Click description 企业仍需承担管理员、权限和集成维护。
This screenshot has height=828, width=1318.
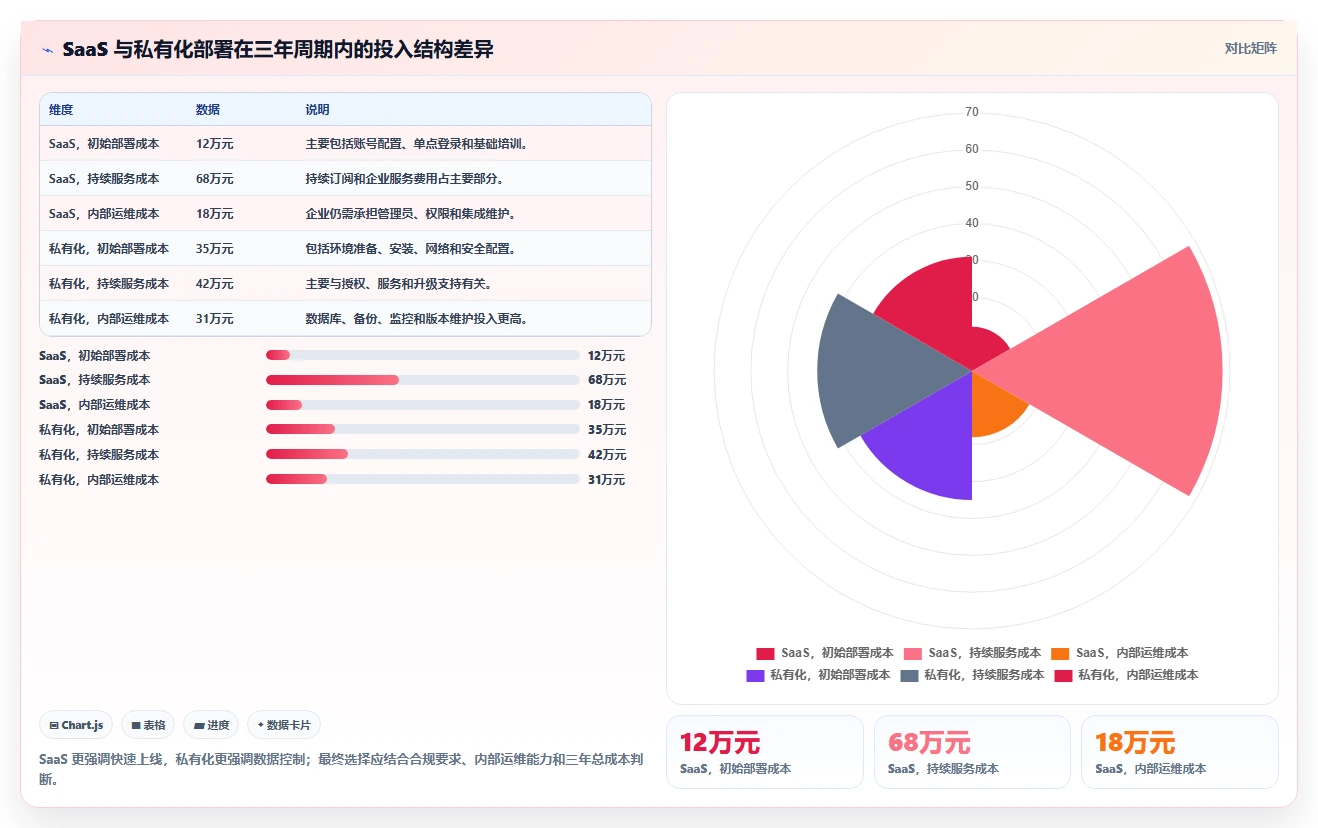click(x=411, y=214)
